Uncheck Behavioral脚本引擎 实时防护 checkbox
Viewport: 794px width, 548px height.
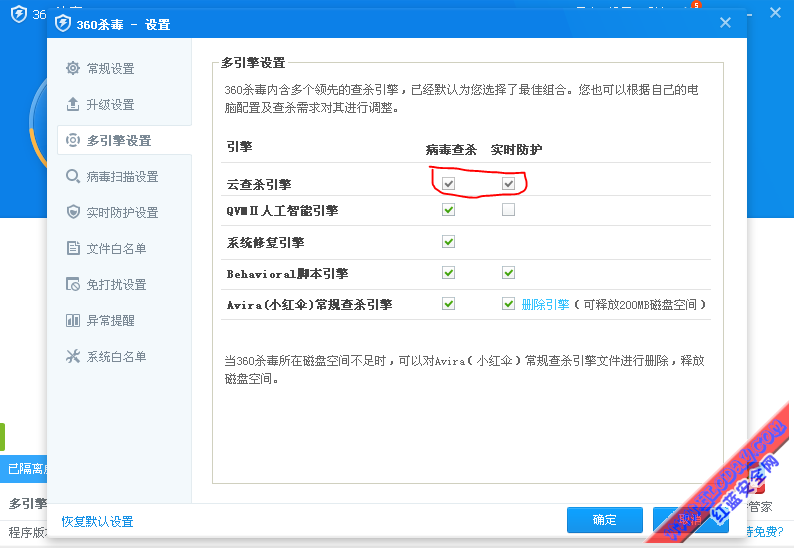click(508, 273)
